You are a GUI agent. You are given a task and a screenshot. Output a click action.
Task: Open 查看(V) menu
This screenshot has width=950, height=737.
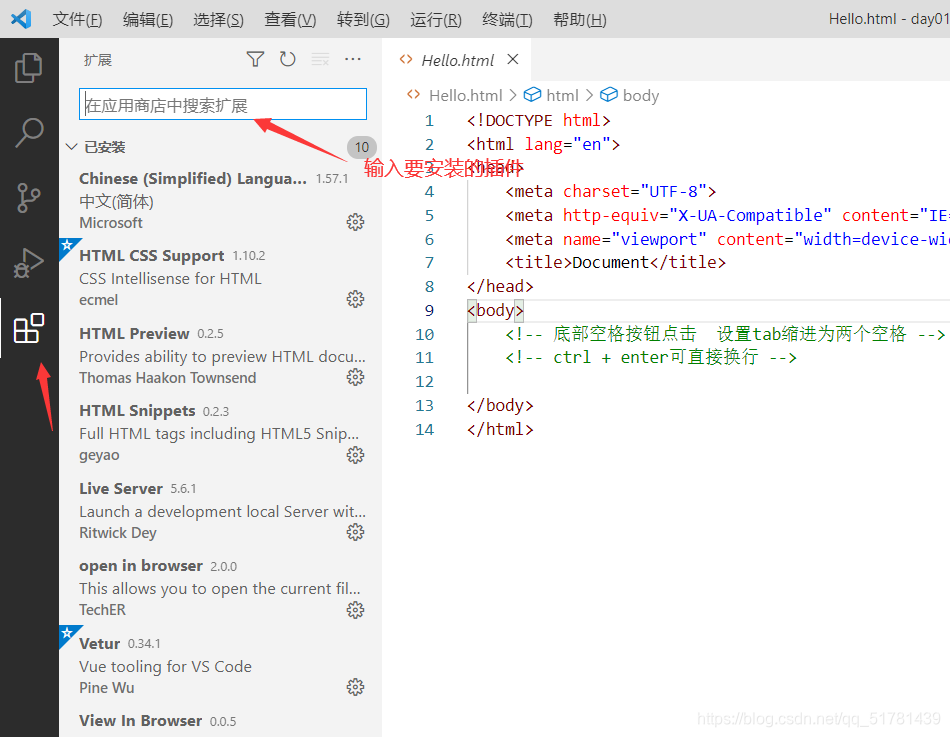pos(290,19)
